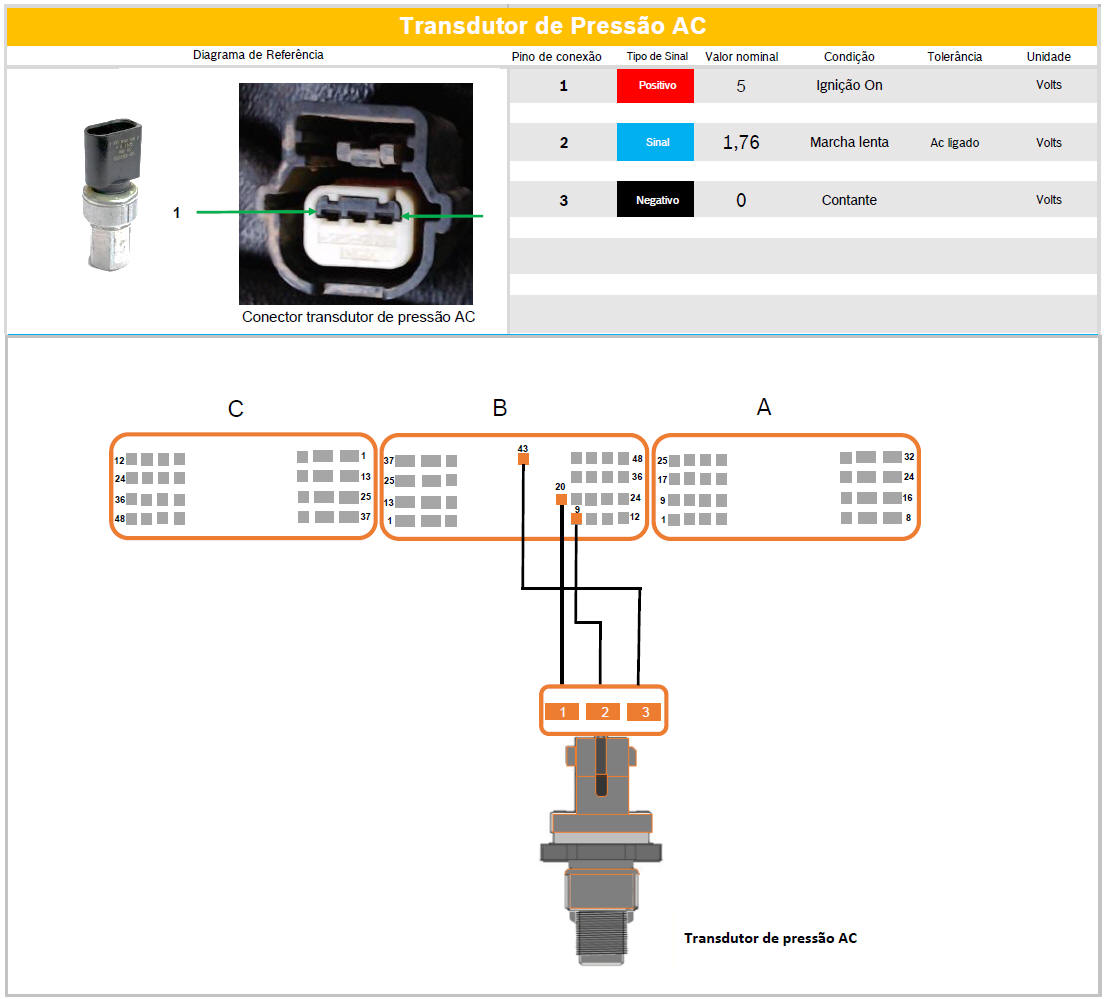The width and height of the screenshot is (1105, 999).
Task: Click the Ignição On condition cell
Action: (x=849, y=85)
